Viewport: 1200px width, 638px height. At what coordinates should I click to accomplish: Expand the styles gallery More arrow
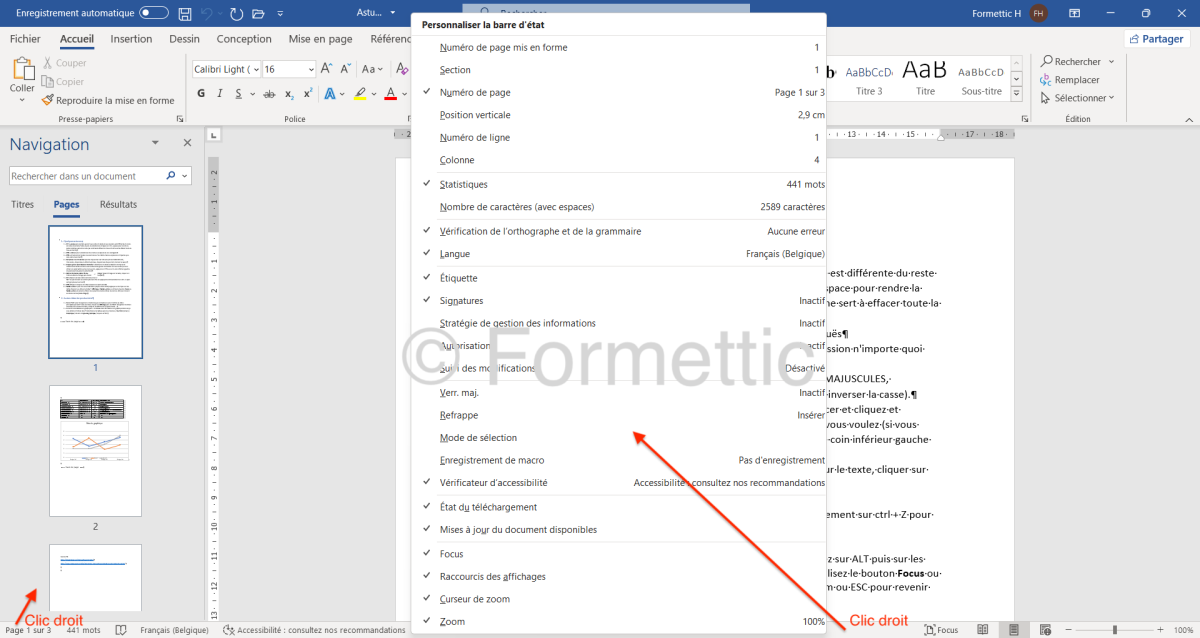[x=1017, y=95]
